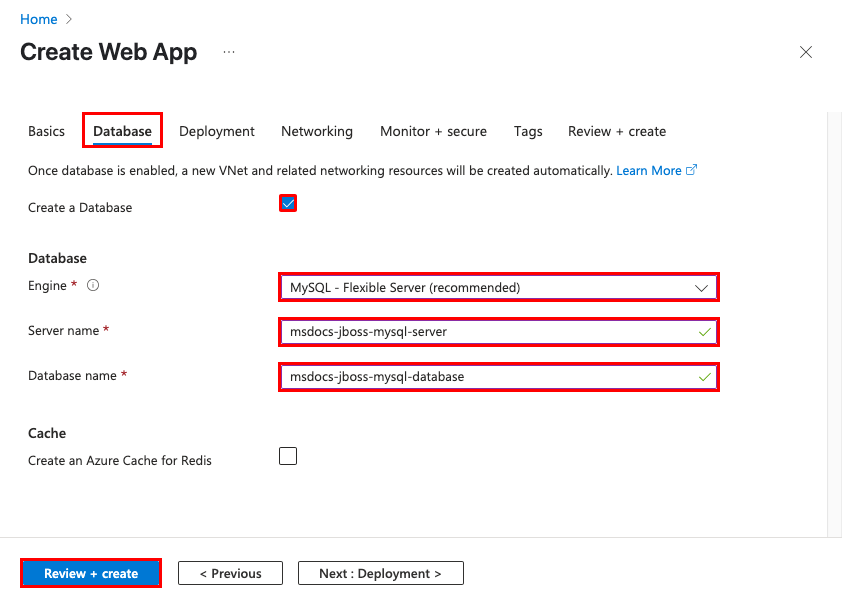This screenshot has height=608, width=842.
Task: Uncheck the Create a Database checkbox
Action: 288,203
